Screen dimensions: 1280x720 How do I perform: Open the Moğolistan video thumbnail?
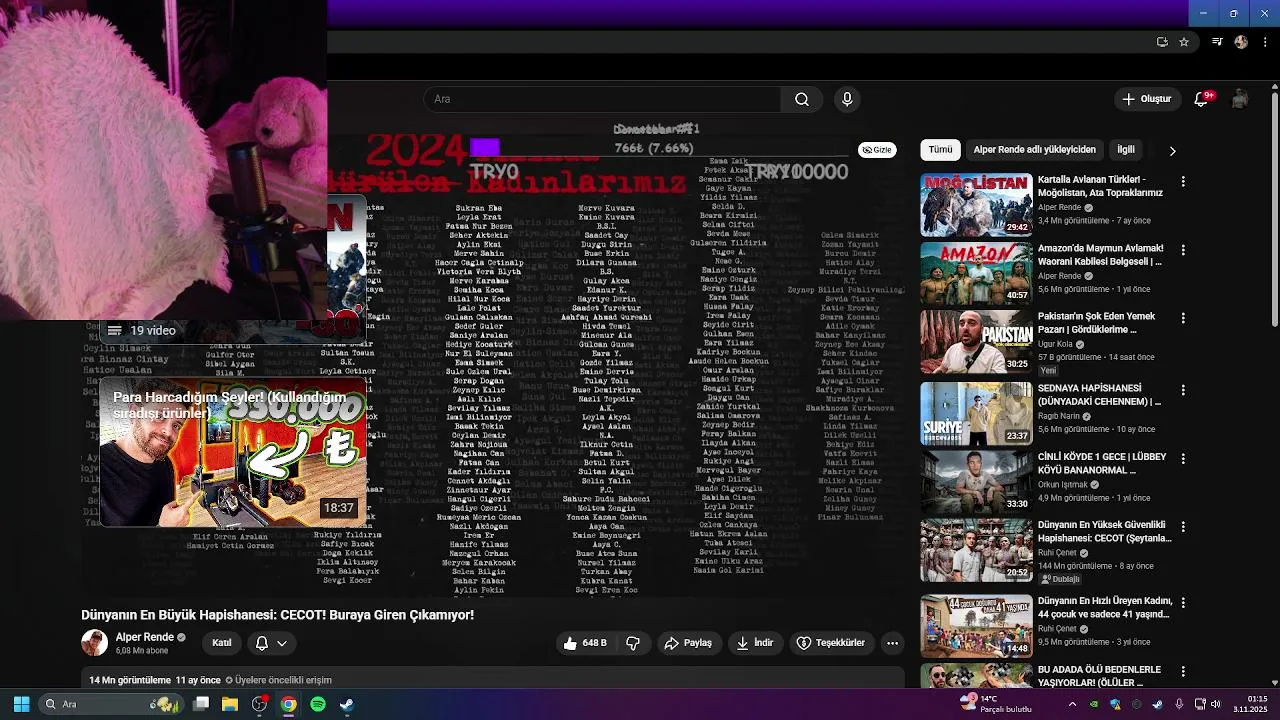976,205
